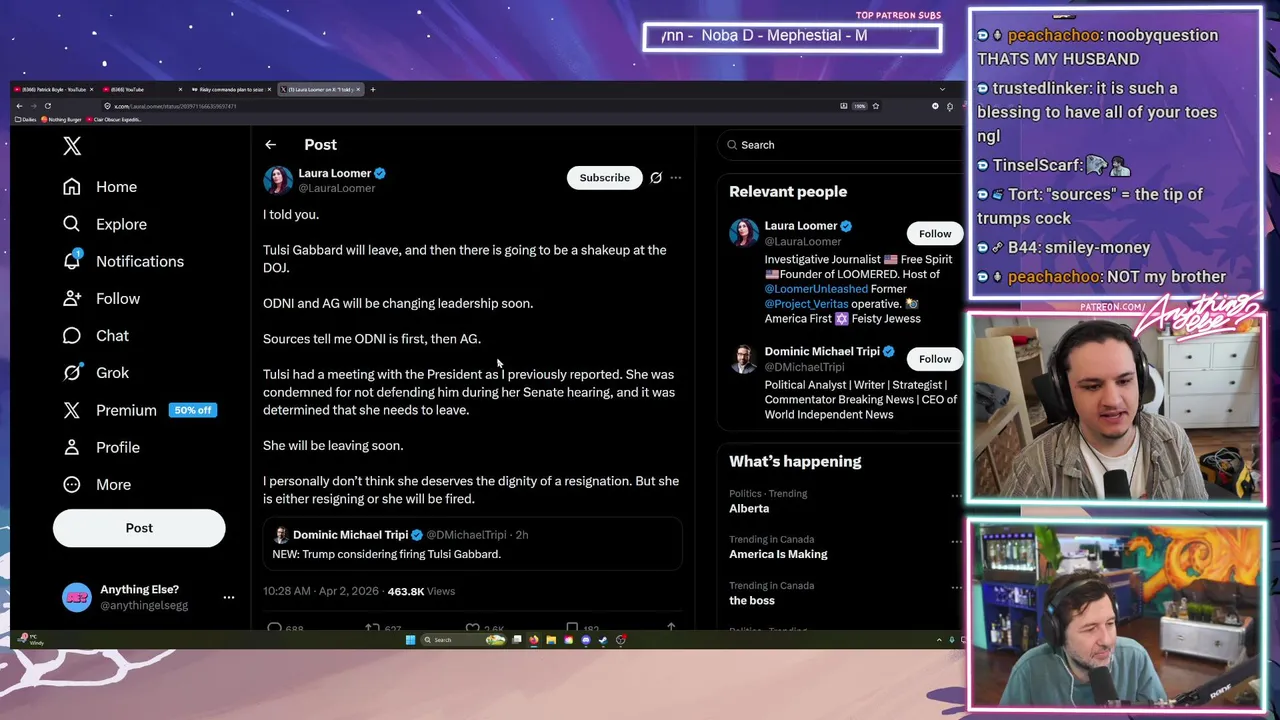Open Dominic Michael Tripi's profile name
The width and height of the screenshot is (1280, 720).
pos(822,351)
